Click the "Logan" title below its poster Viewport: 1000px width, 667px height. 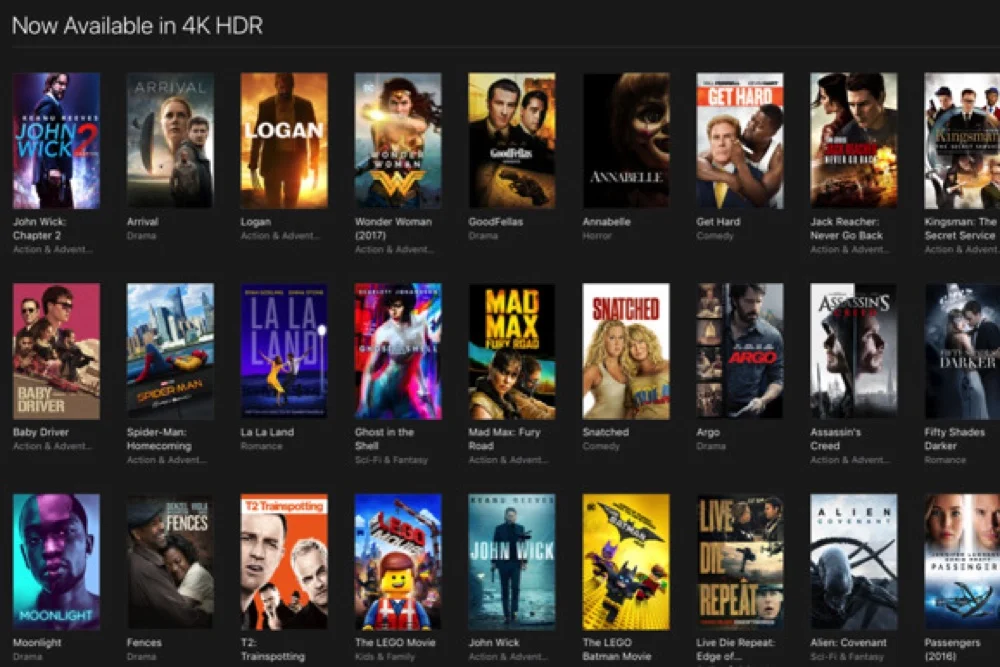[x=256, y=222]
